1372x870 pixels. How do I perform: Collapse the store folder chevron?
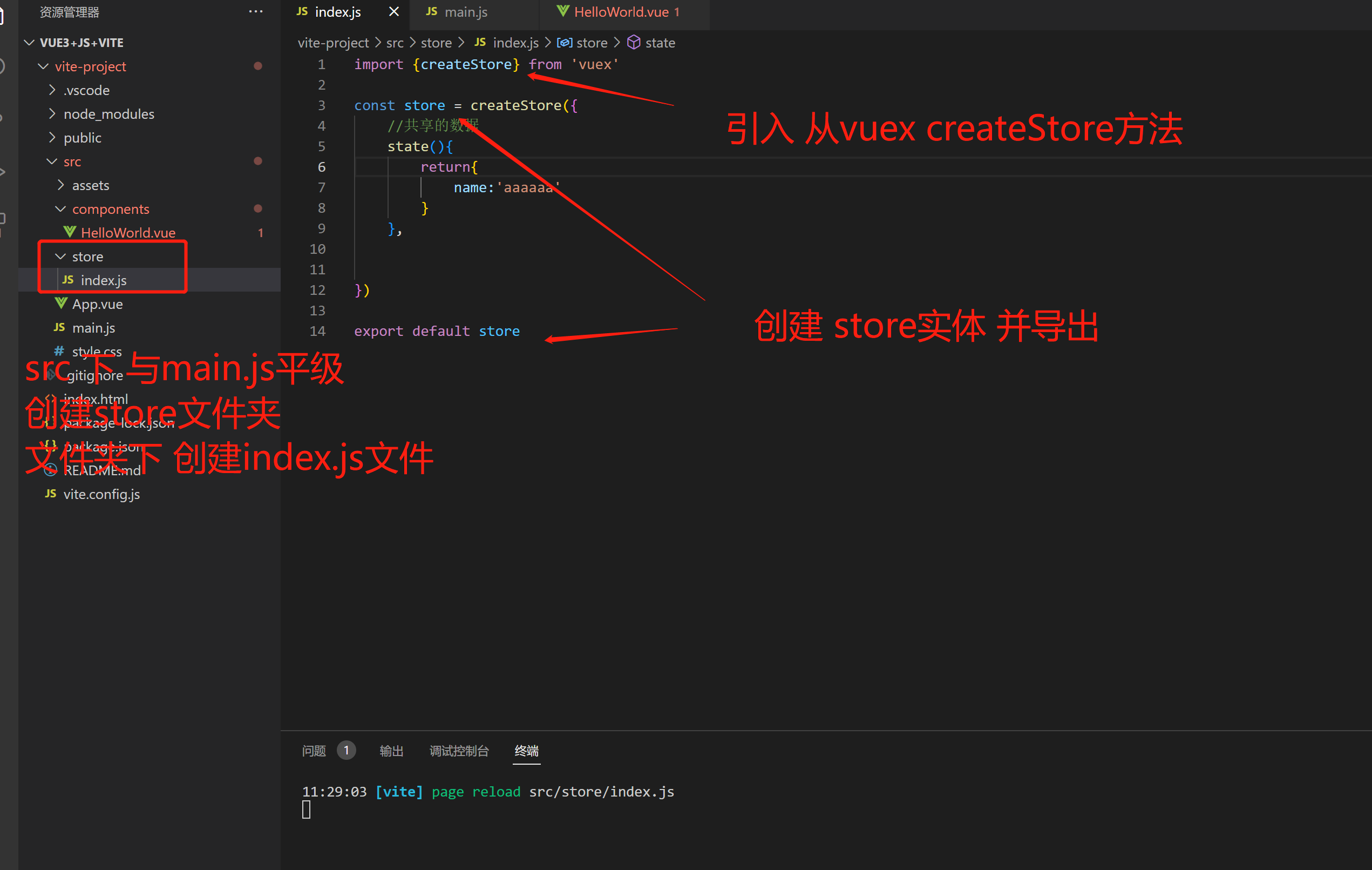(60, 257)
